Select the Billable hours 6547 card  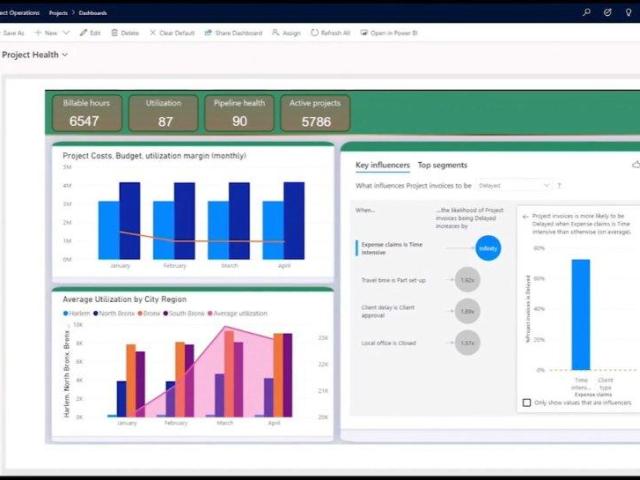tap(87, 113)
